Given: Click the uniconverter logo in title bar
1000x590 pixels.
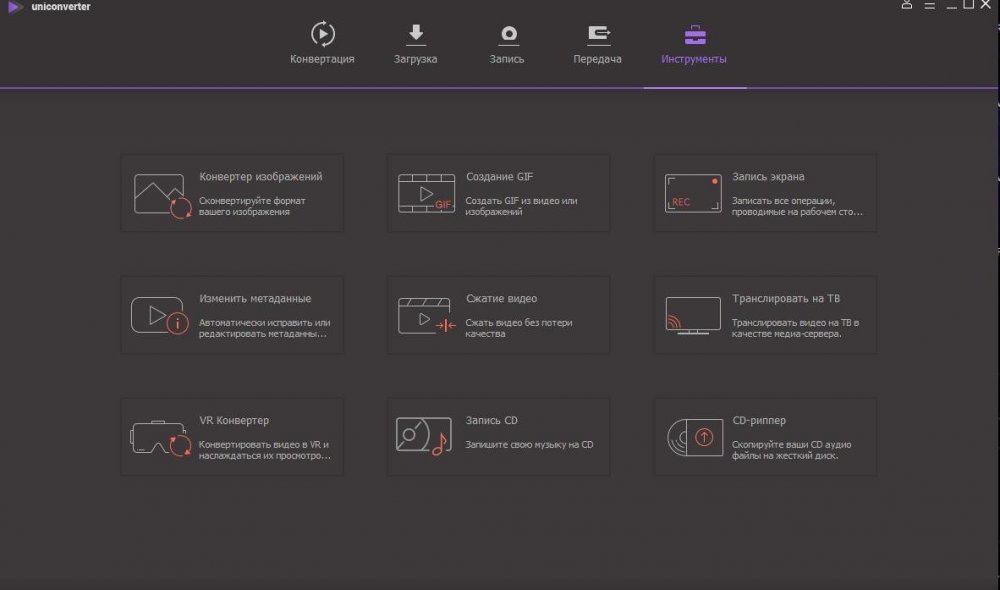Looking at the screenshot, I should [x=15, y=7].
